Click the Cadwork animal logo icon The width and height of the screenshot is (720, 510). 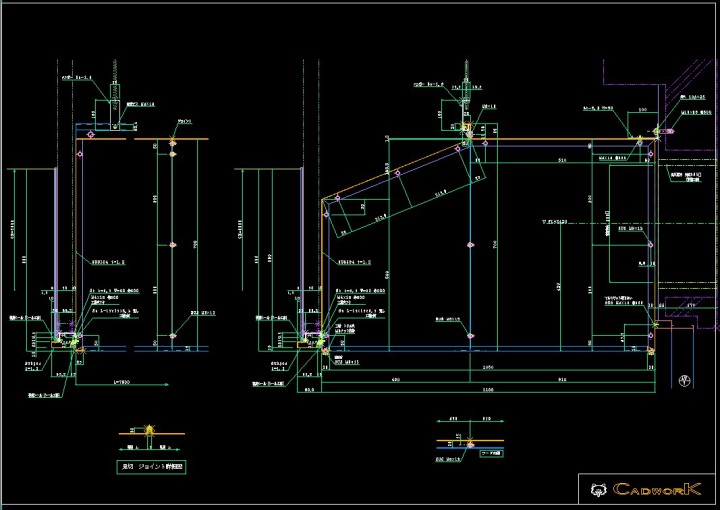[598, 490]
